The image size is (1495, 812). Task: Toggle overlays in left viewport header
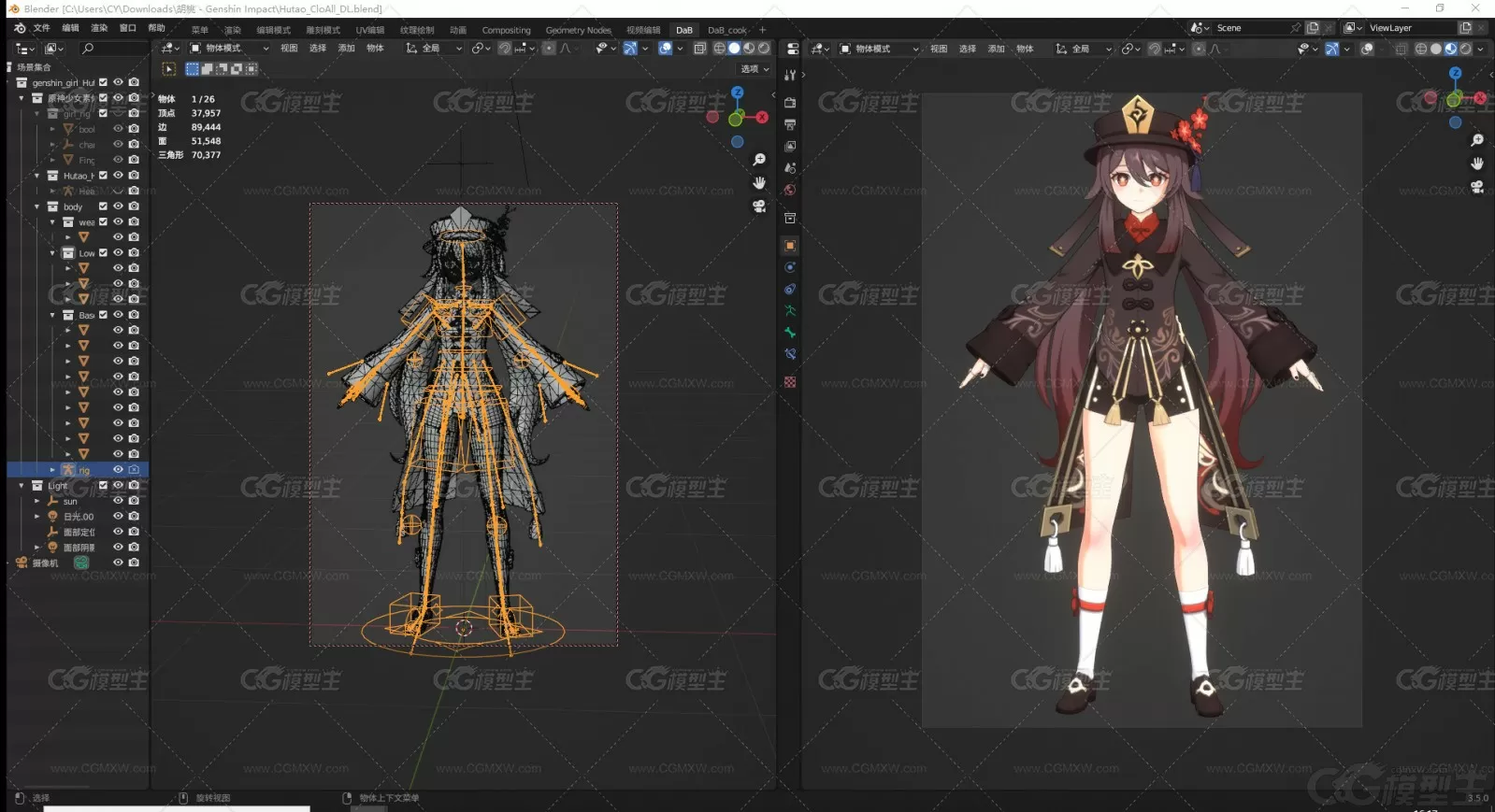(x=665, y=49)
